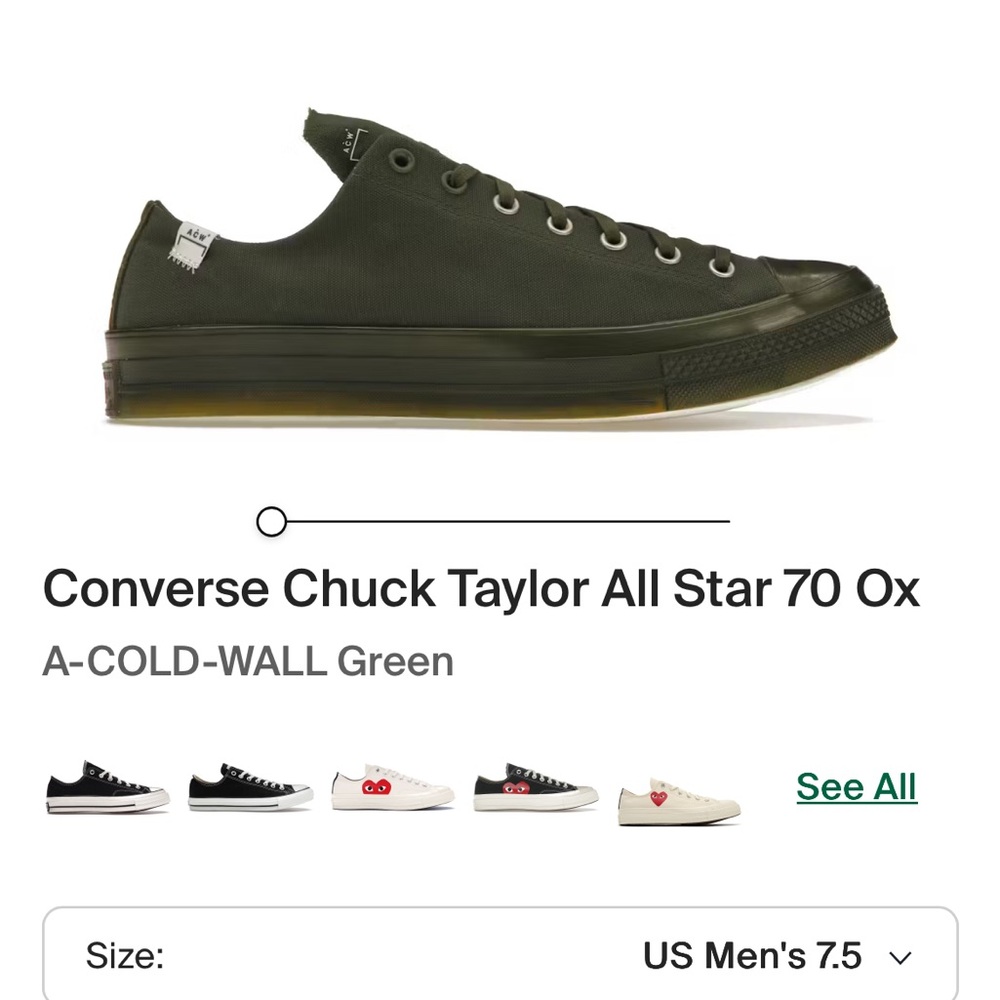
Task: Open the See All colorways link
Action: (x=855, y=788)
